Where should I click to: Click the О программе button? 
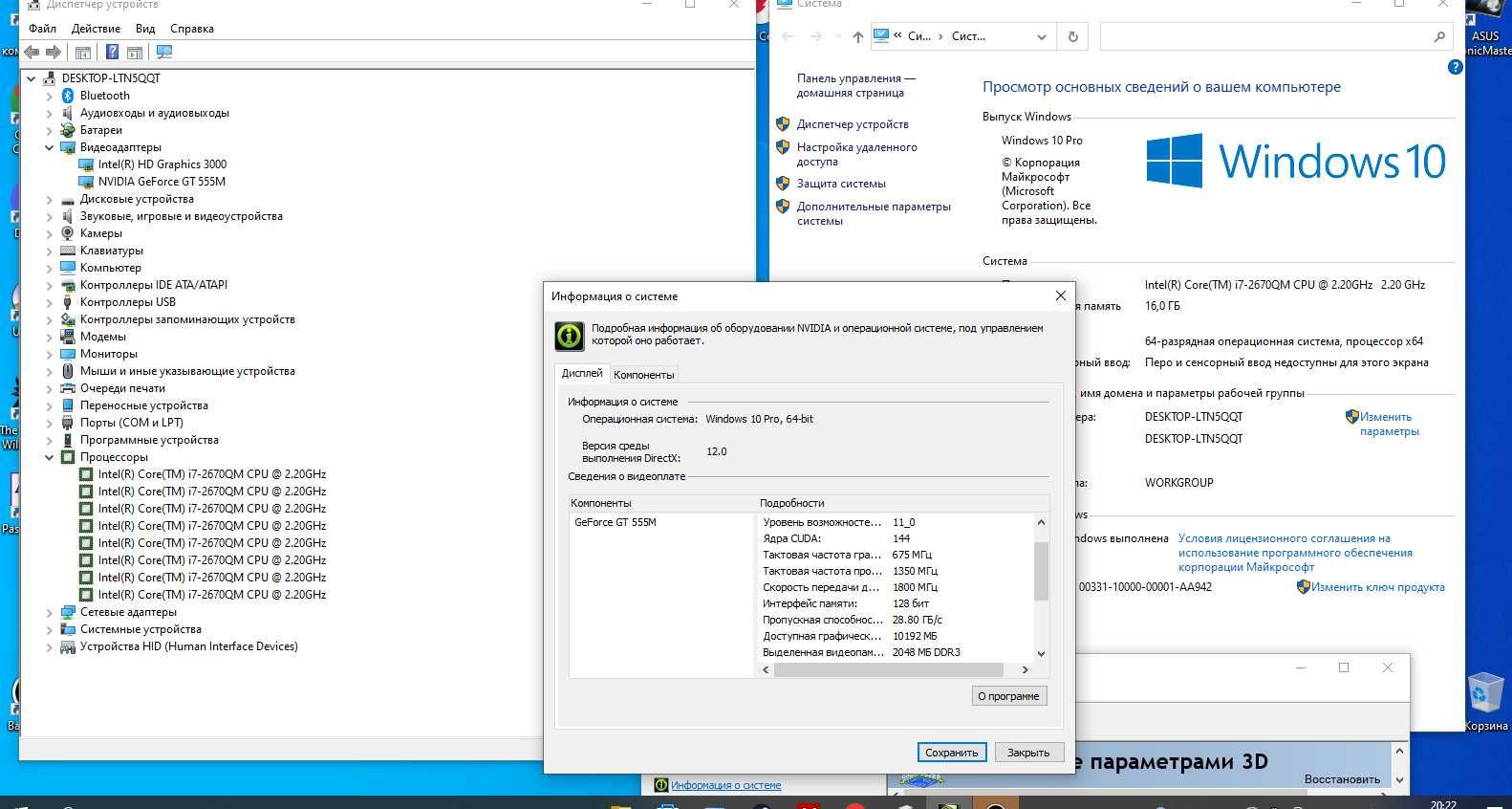click(1008, 696)
